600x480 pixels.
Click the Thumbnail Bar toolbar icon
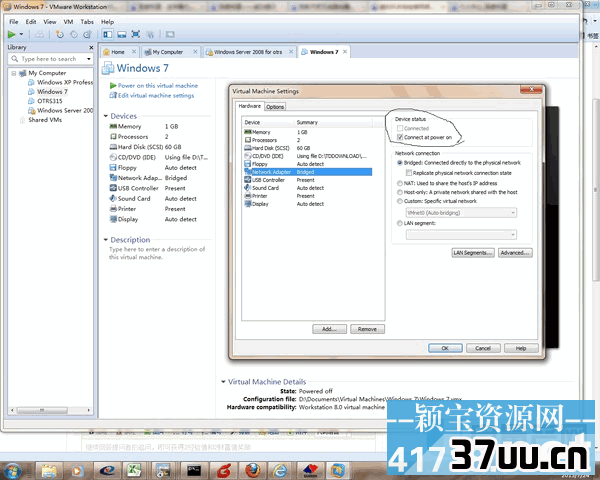(x=122, y=34)
